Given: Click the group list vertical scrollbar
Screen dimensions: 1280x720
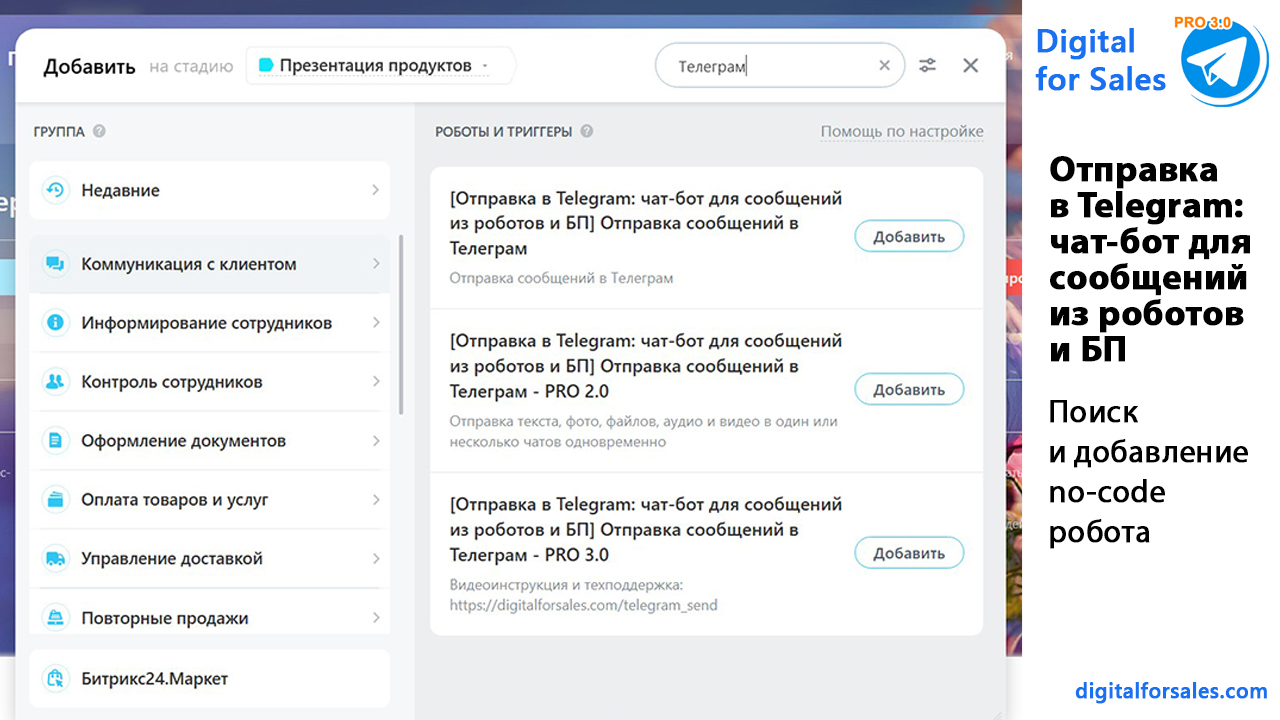Looking at the screenshot, I should click(401, 325).
